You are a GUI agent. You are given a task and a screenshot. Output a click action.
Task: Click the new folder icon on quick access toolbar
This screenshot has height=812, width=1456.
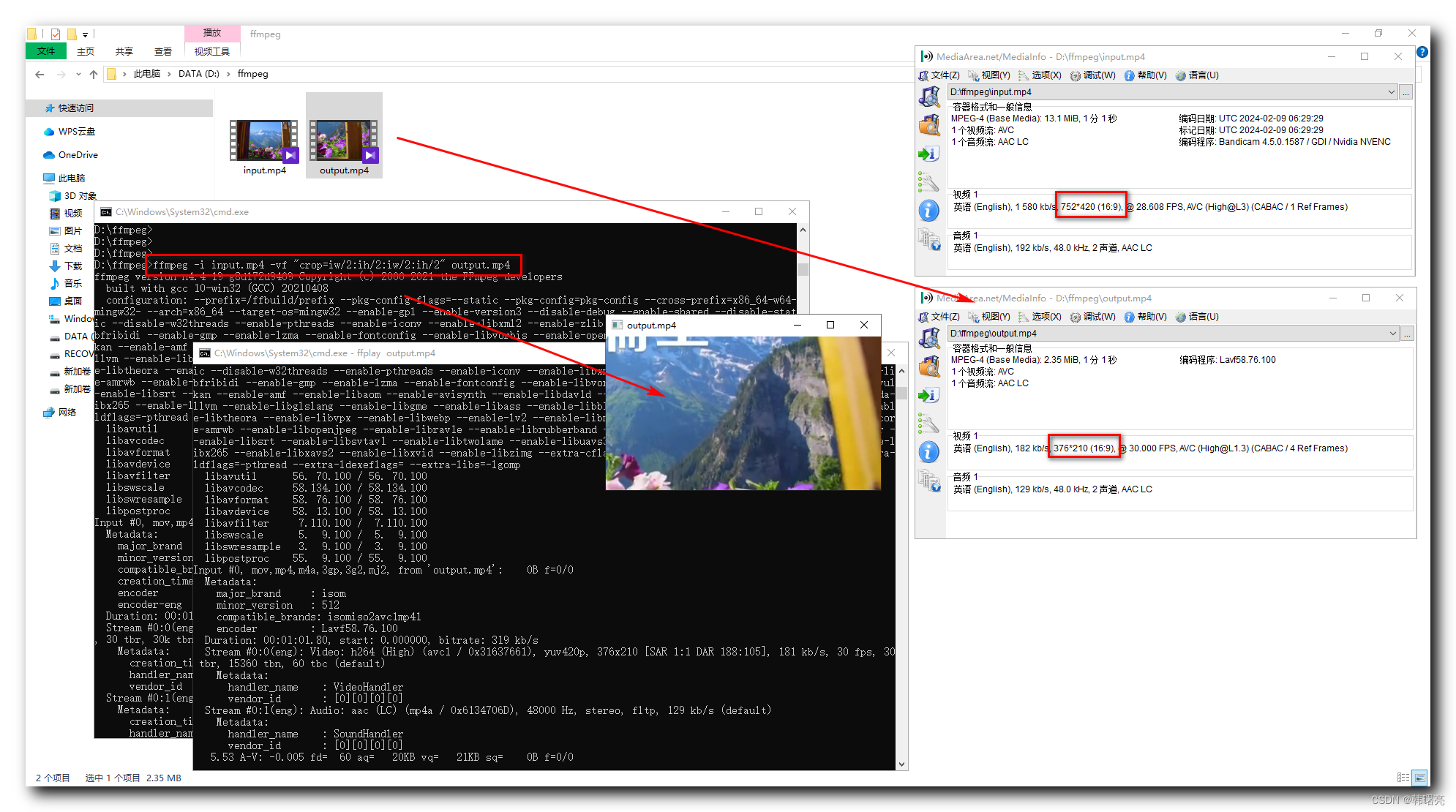(71, 34)
